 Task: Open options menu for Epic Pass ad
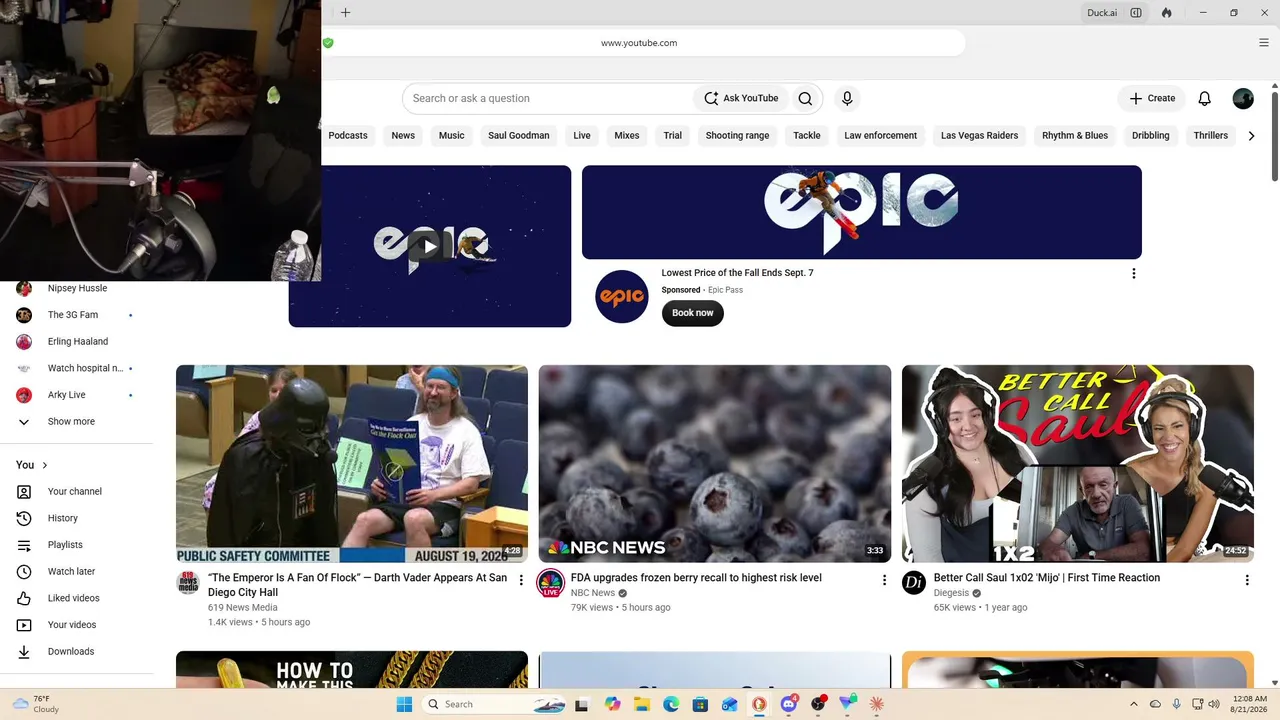point(1133,273)
